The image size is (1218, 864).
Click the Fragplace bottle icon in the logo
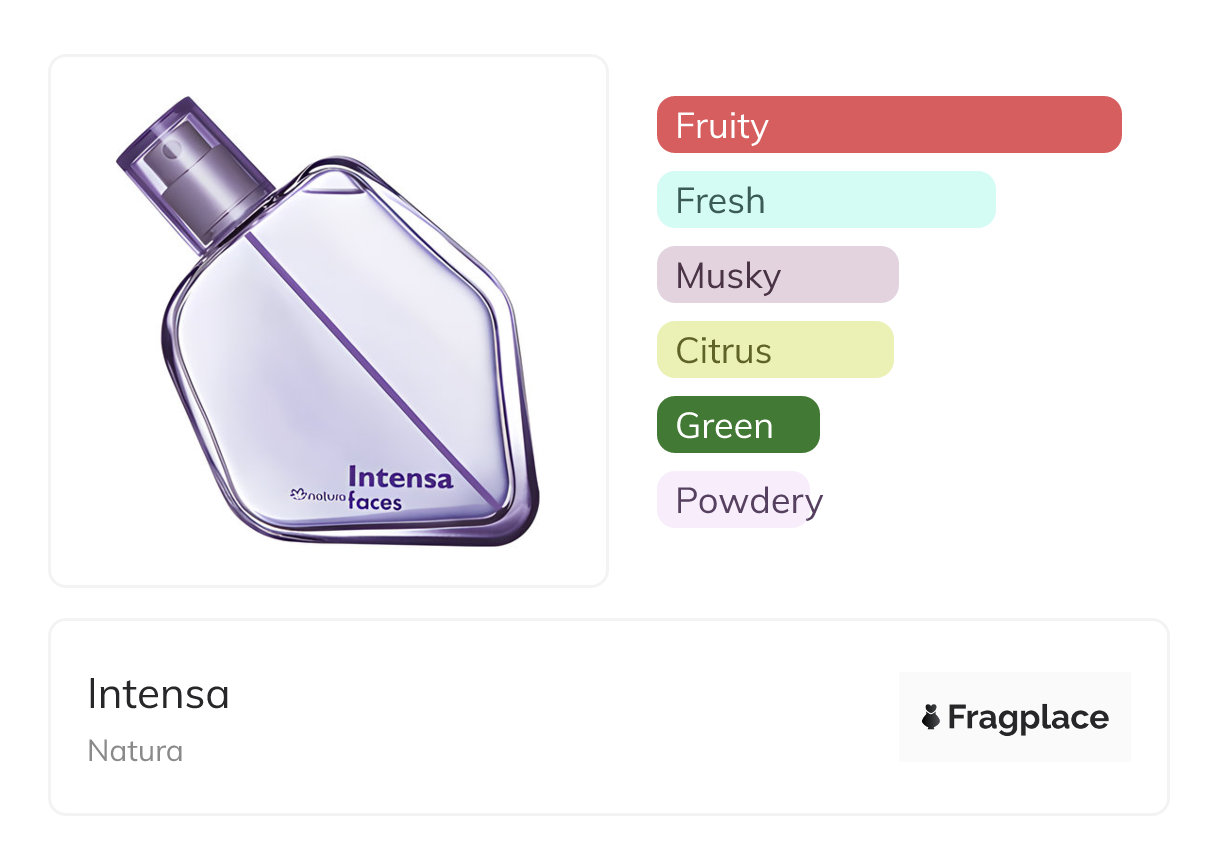pyautogui.click(x=931, y=717)
